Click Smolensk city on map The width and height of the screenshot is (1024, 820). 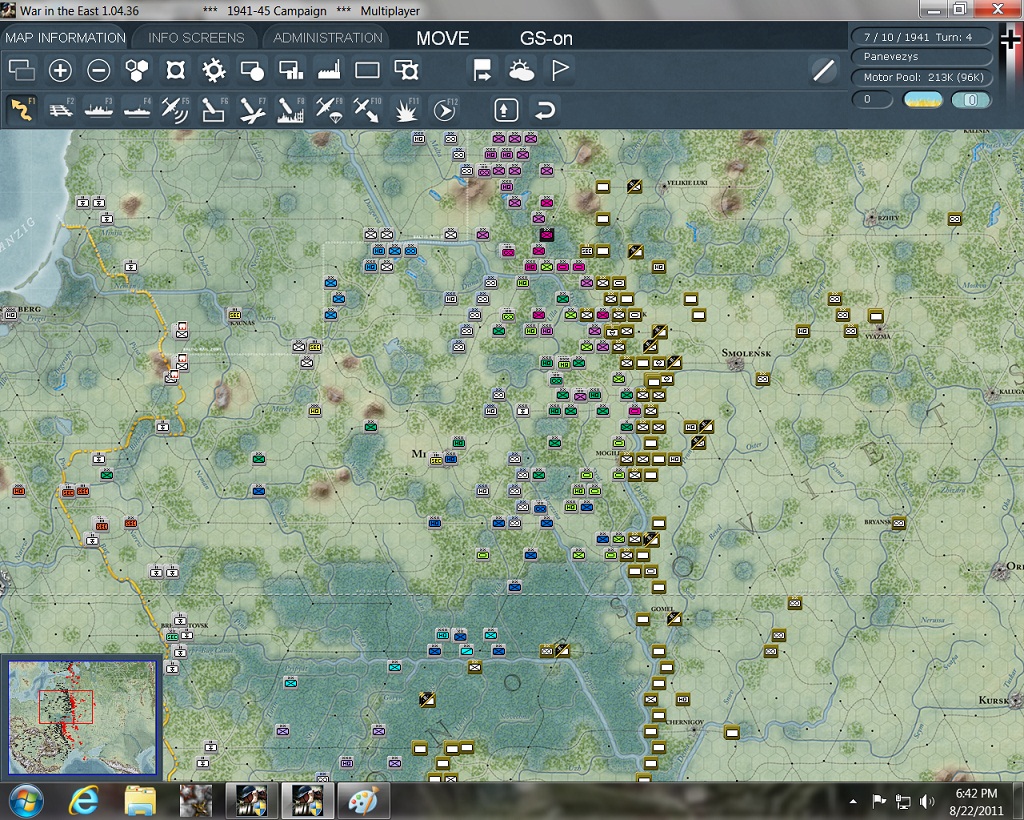736,362
